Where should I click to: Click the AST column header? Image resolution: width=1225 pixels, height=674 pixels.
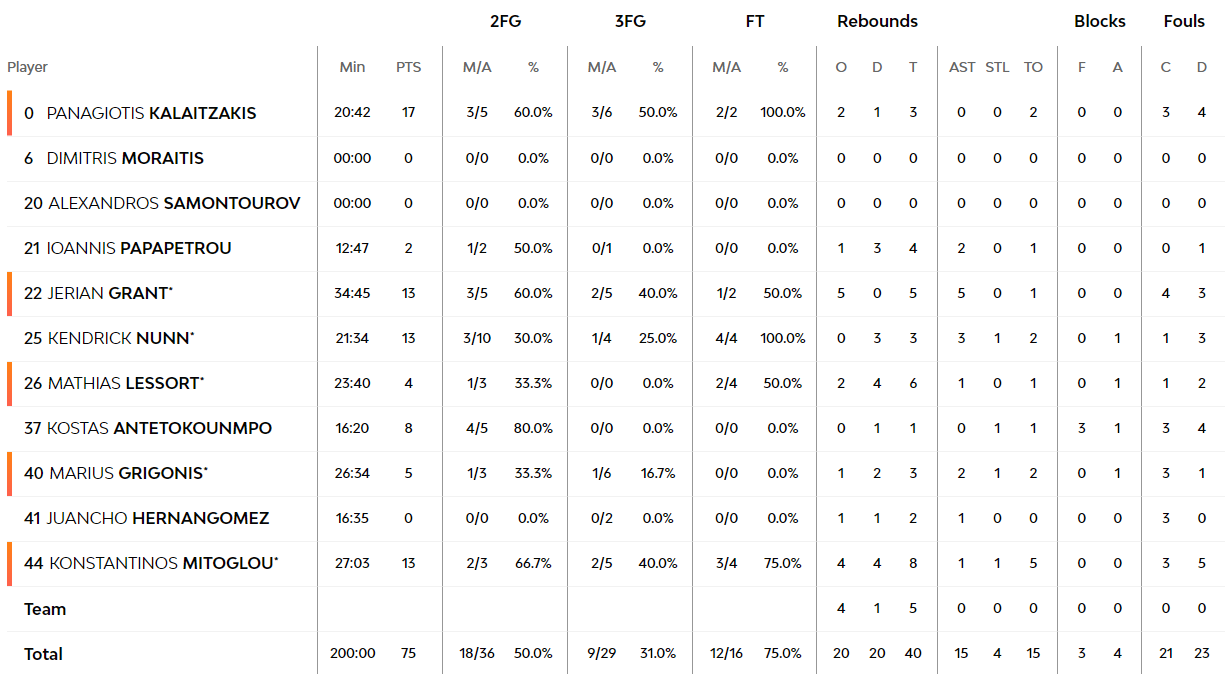tap(962, 67)
